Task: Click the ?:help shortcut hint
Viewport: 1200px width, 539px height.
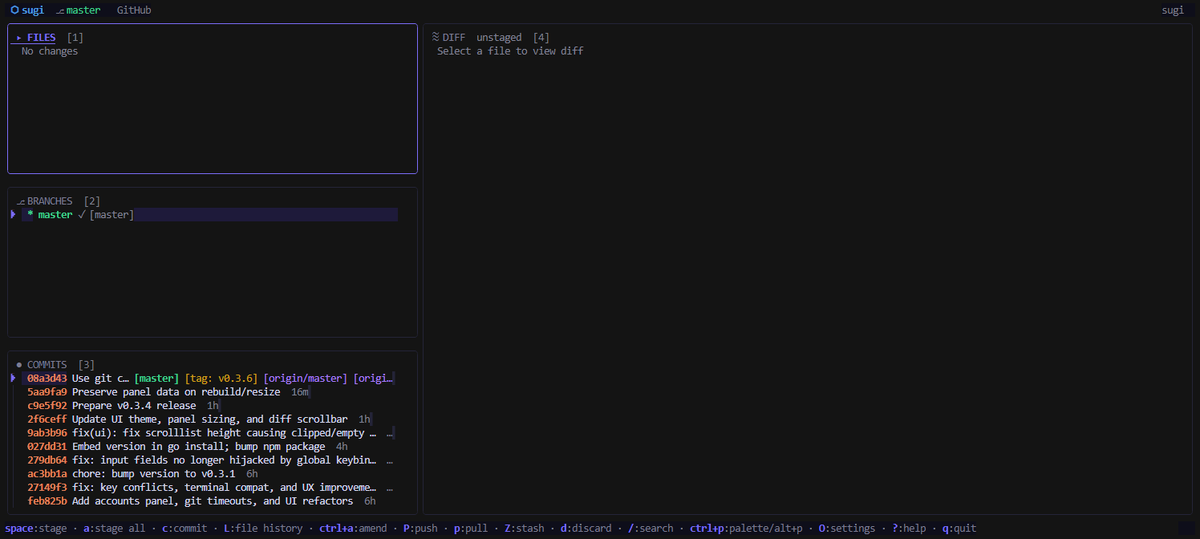Action: (908, 528)
